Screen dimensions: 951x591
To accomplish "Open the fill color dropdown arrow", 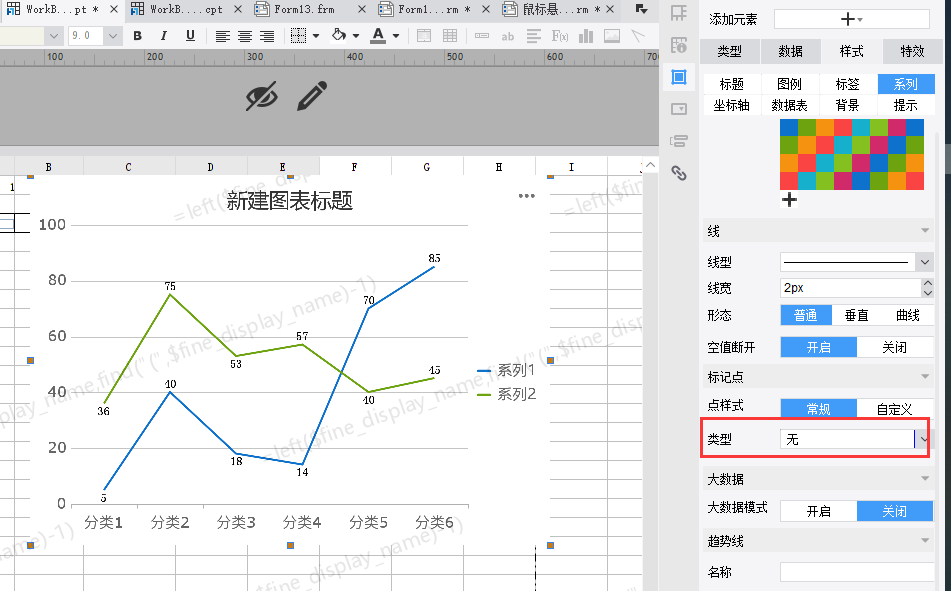I will tap(356, 36).
